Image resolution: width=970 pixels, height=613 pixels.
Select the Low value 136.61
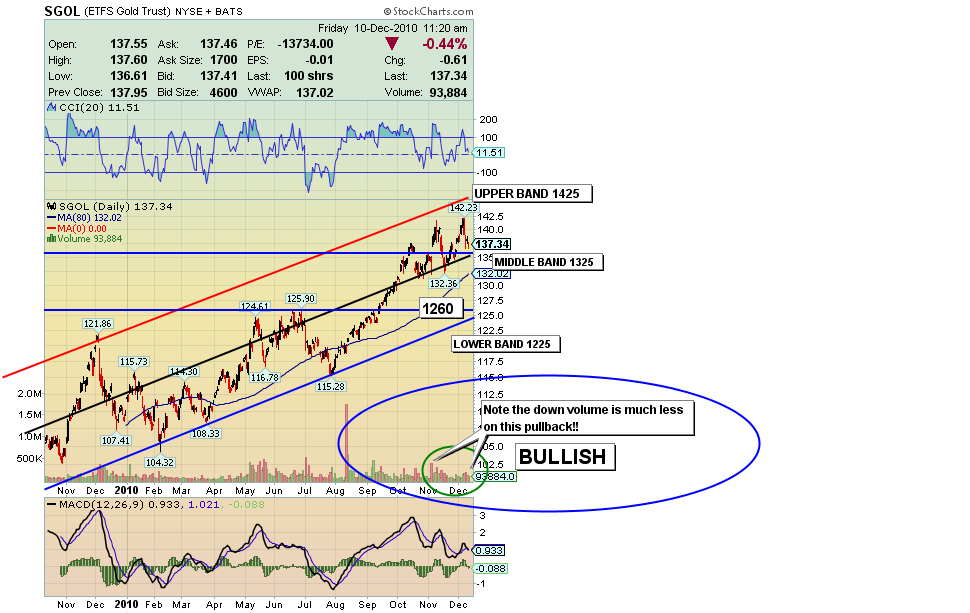point(129,76)
